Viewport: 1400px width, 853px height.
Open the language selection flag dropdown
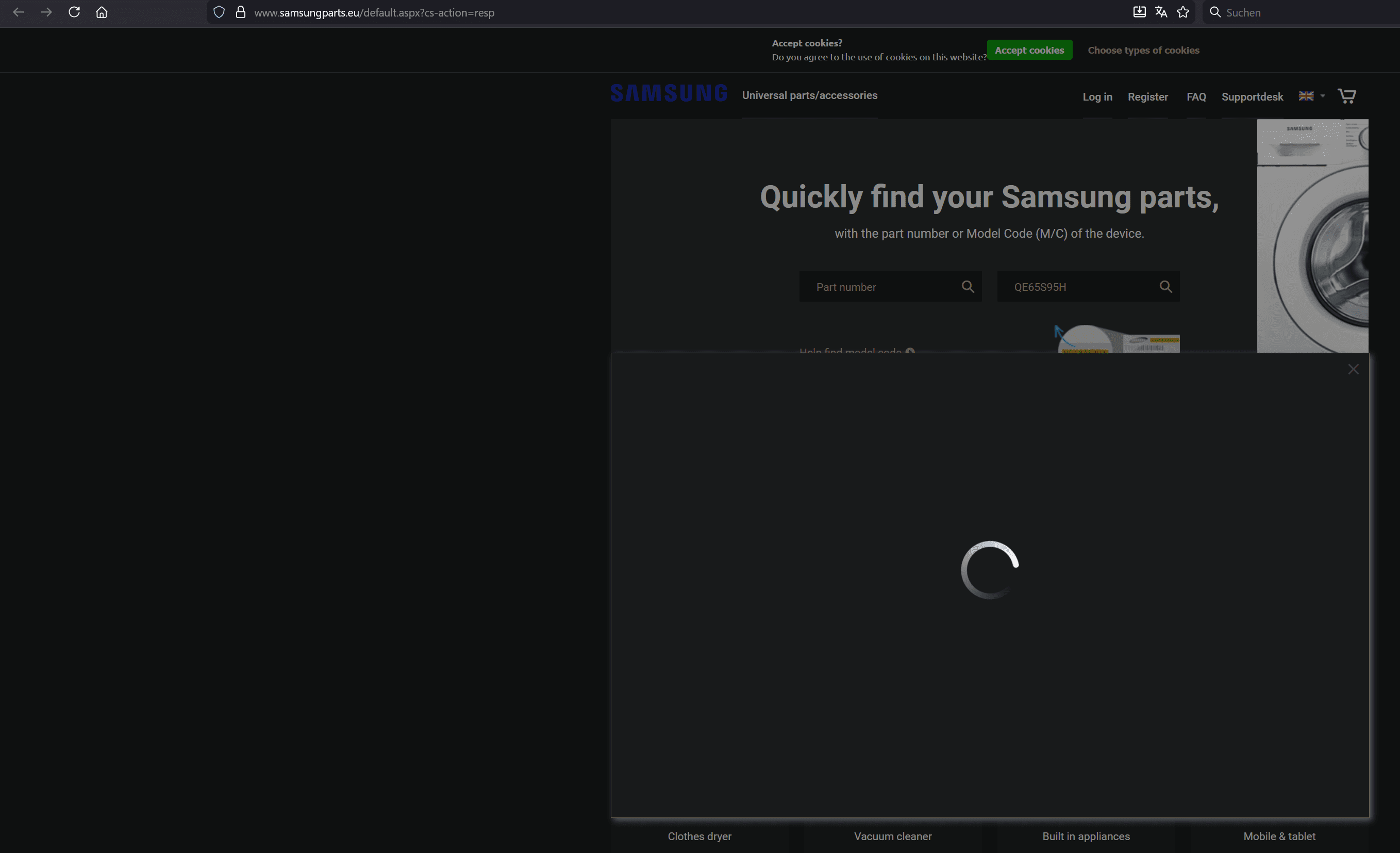point(1311,96)
